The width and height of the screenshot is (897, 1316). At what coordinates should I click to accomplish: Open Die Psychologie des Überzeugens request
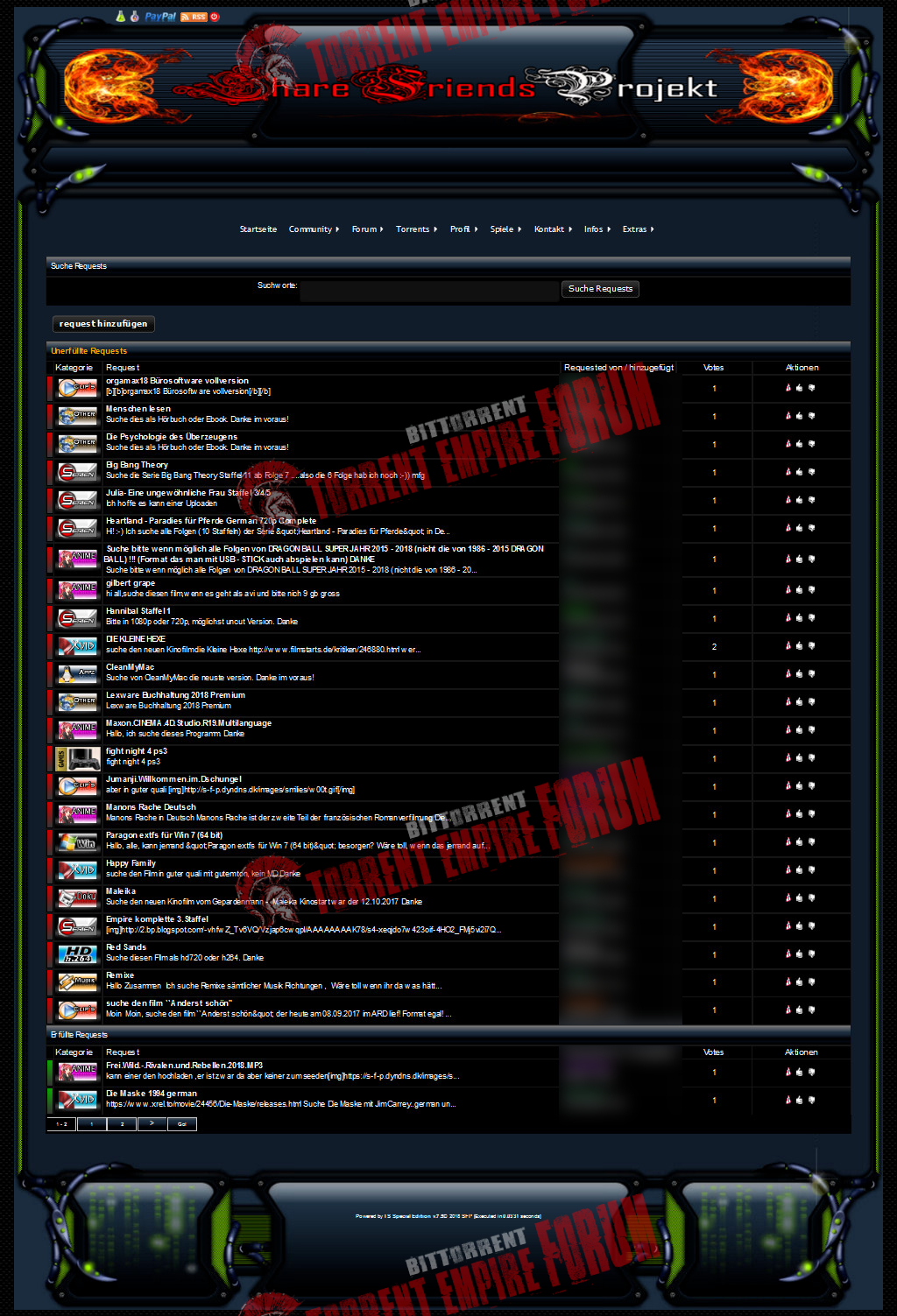(x=172, y=437)
